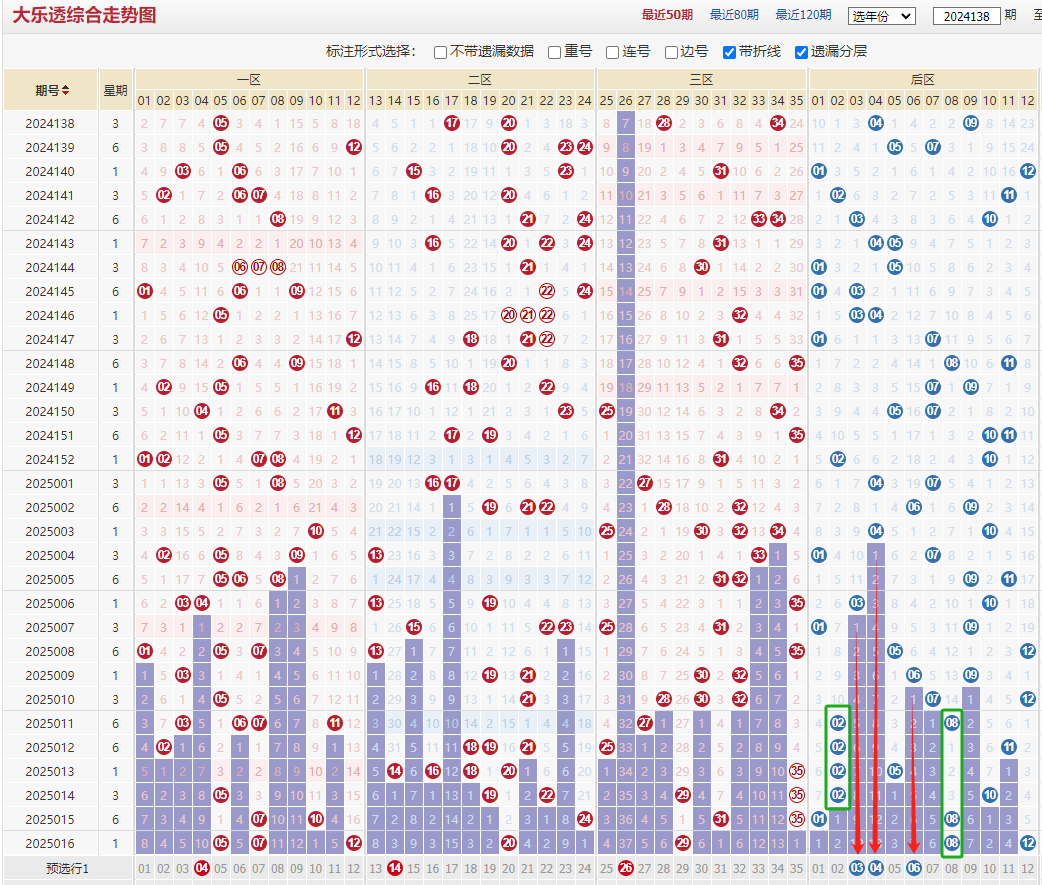Click red ball 28 in row 2024138
This screenshot has width=1042, height=885.
[x=664, y=123]
